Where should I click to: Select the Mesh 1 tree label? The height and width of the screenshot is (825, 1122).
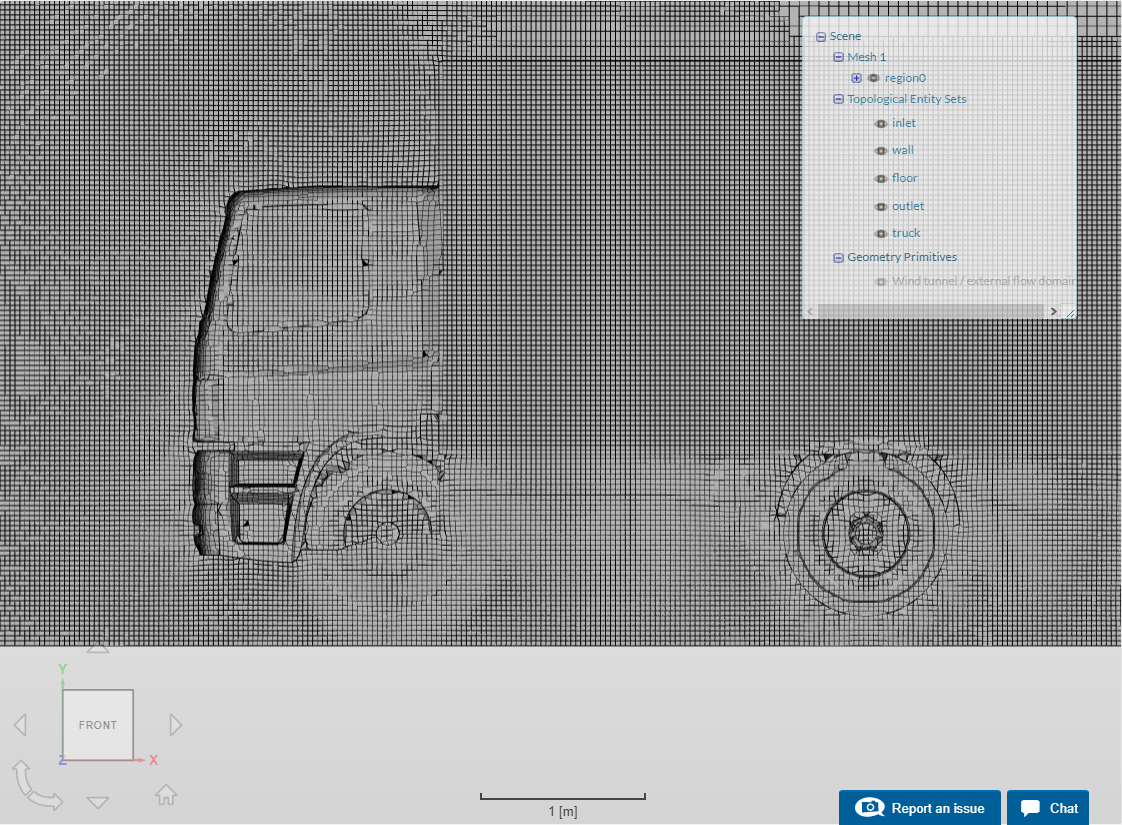tap(867, 57)
